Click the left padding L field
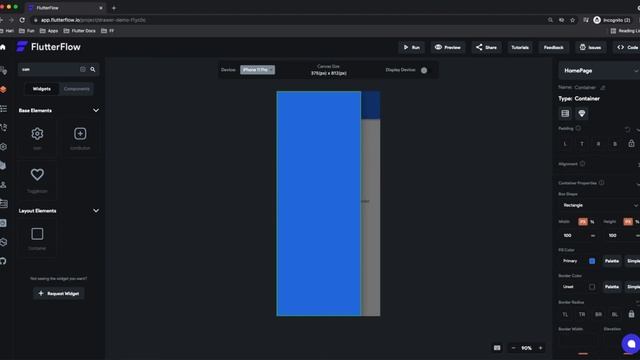 [x=565, y=144]
